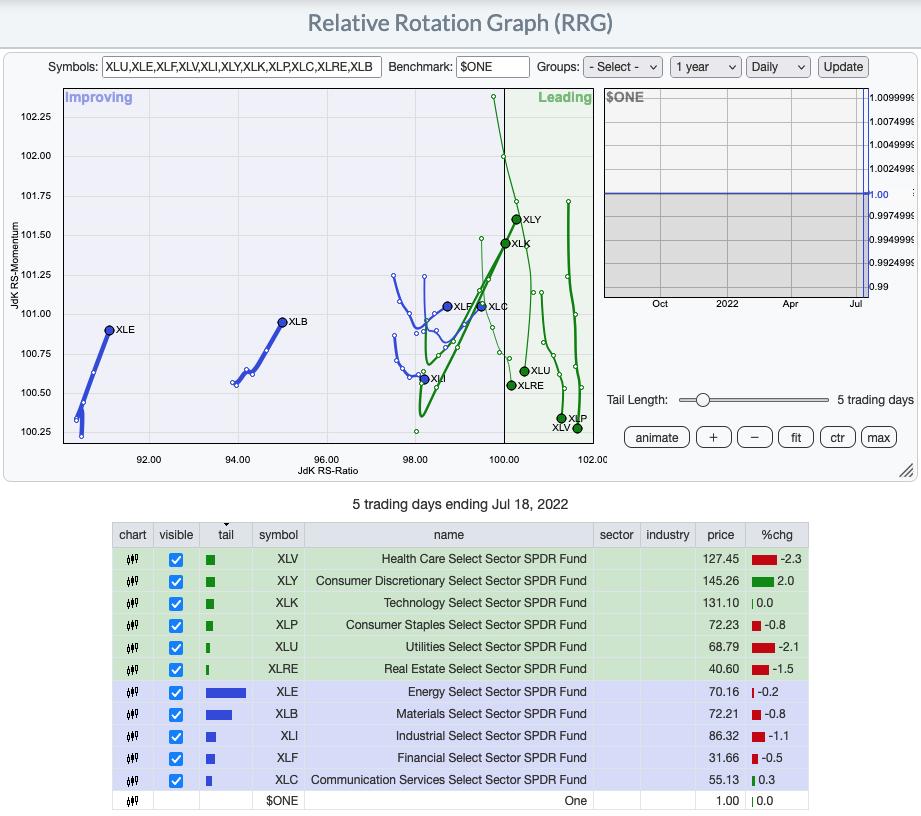Image resolution: width=921 pixels, height=816 pixels.
Task: Click the fit button
Action: (796, 438)
